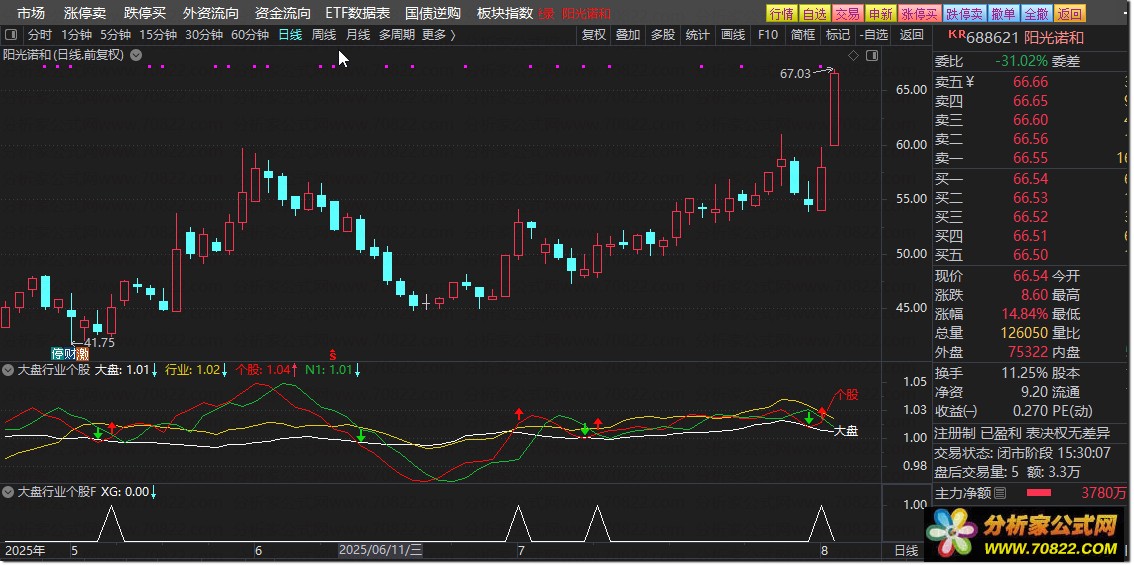Open the 板块指数 menu
1134x565 pixels.
pos(505,13)
